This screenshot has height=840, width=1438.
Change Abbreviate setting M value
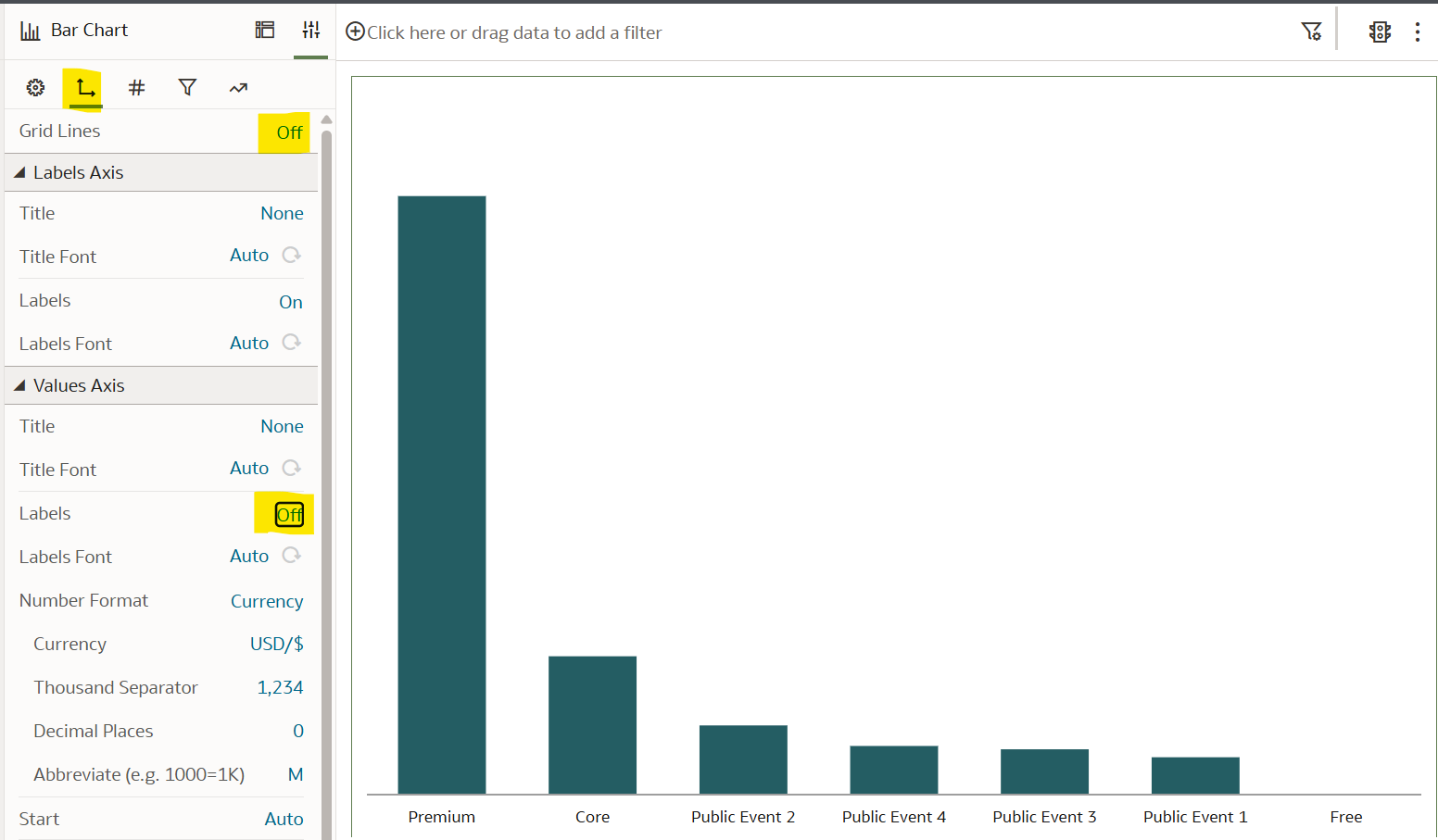(x=296, y=774)
